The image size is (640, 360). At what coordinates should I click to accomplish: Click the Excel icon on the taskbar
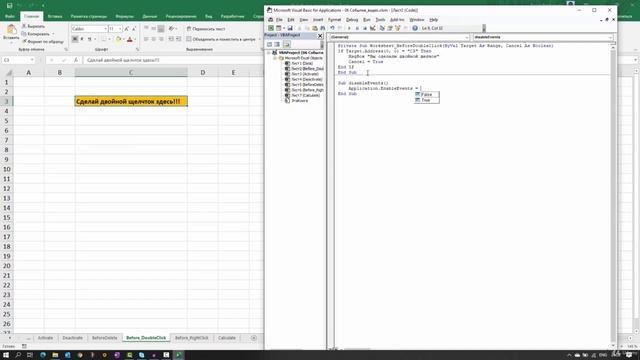[x=178, y=355]
